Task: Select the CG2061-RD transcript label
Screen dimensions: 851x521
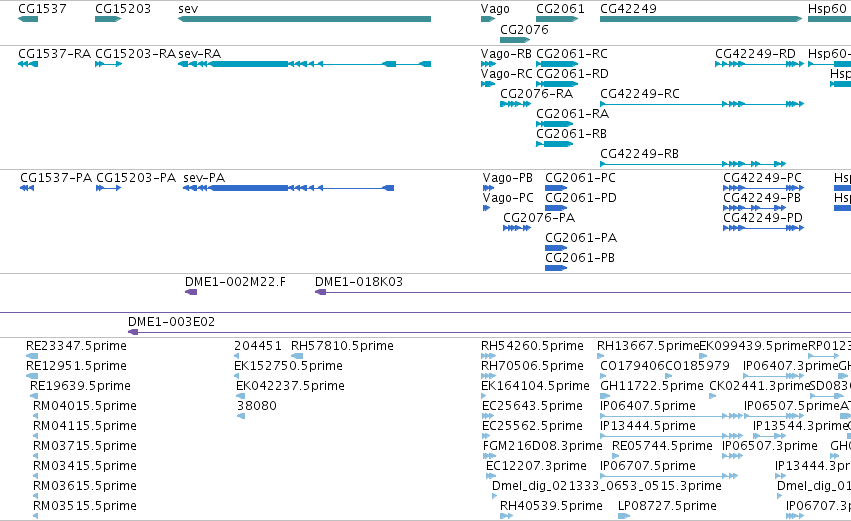Action: pyautogui.click(x=573, y=74)
